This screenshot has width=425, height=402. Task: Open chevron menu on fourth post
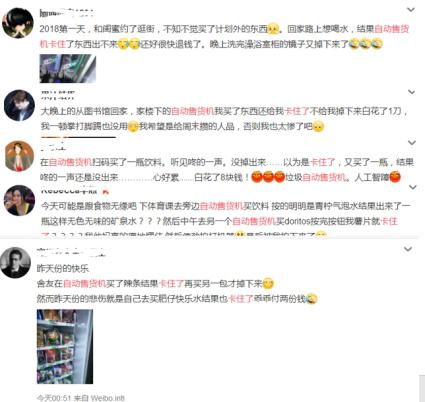pyautogui.click(x=413, y=187)
